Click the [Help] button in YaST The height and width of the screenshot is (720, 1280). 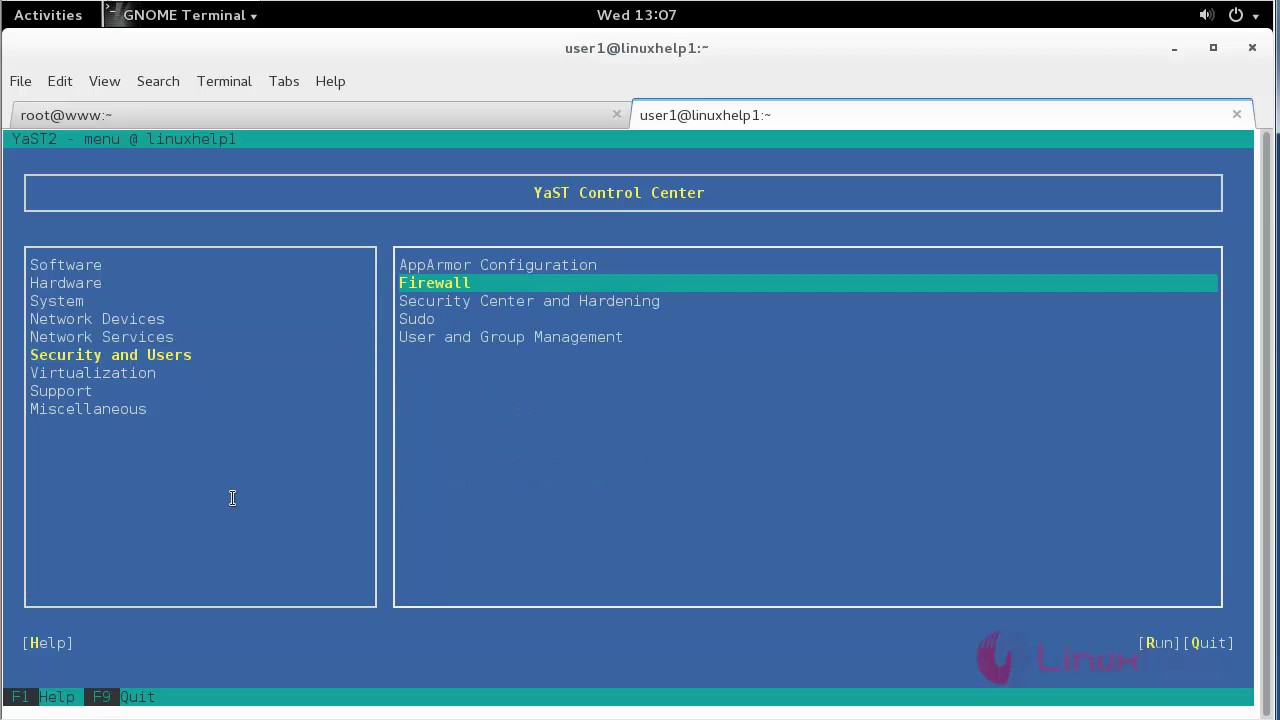click(x=48, y=643)
